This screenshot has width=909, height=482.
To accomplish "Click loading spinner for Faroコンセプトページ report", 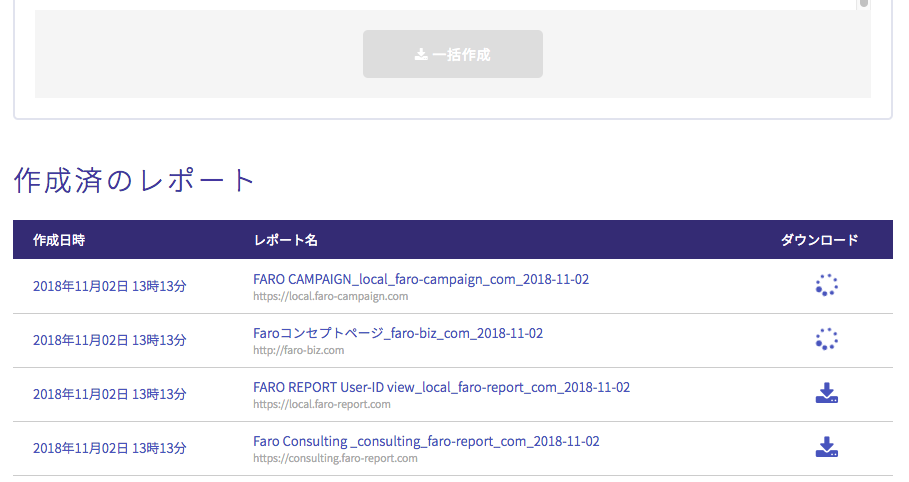I will [827, 339].
